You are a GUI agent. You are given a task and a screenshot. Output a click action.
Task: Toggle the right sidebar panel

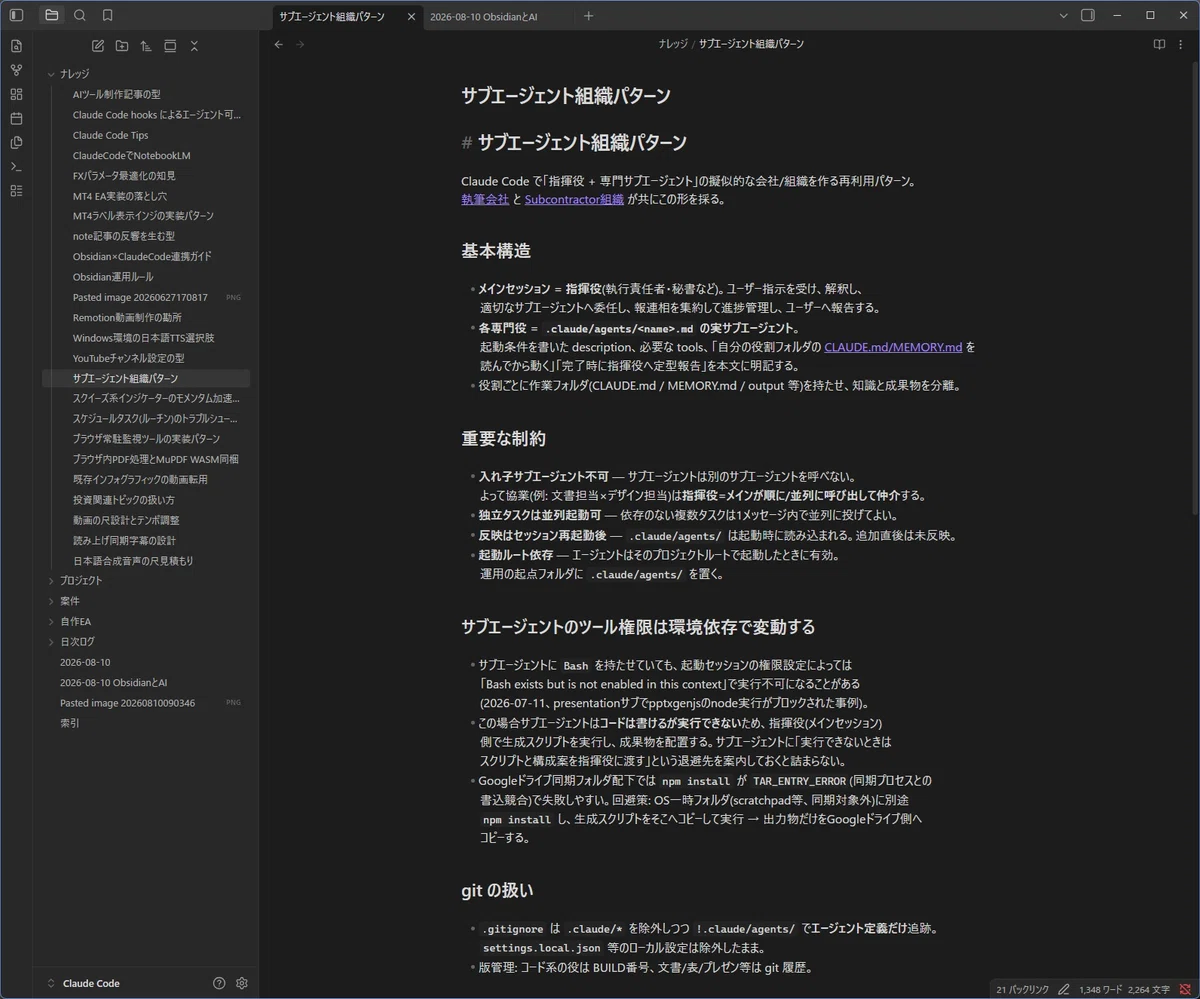(1088, 15)
